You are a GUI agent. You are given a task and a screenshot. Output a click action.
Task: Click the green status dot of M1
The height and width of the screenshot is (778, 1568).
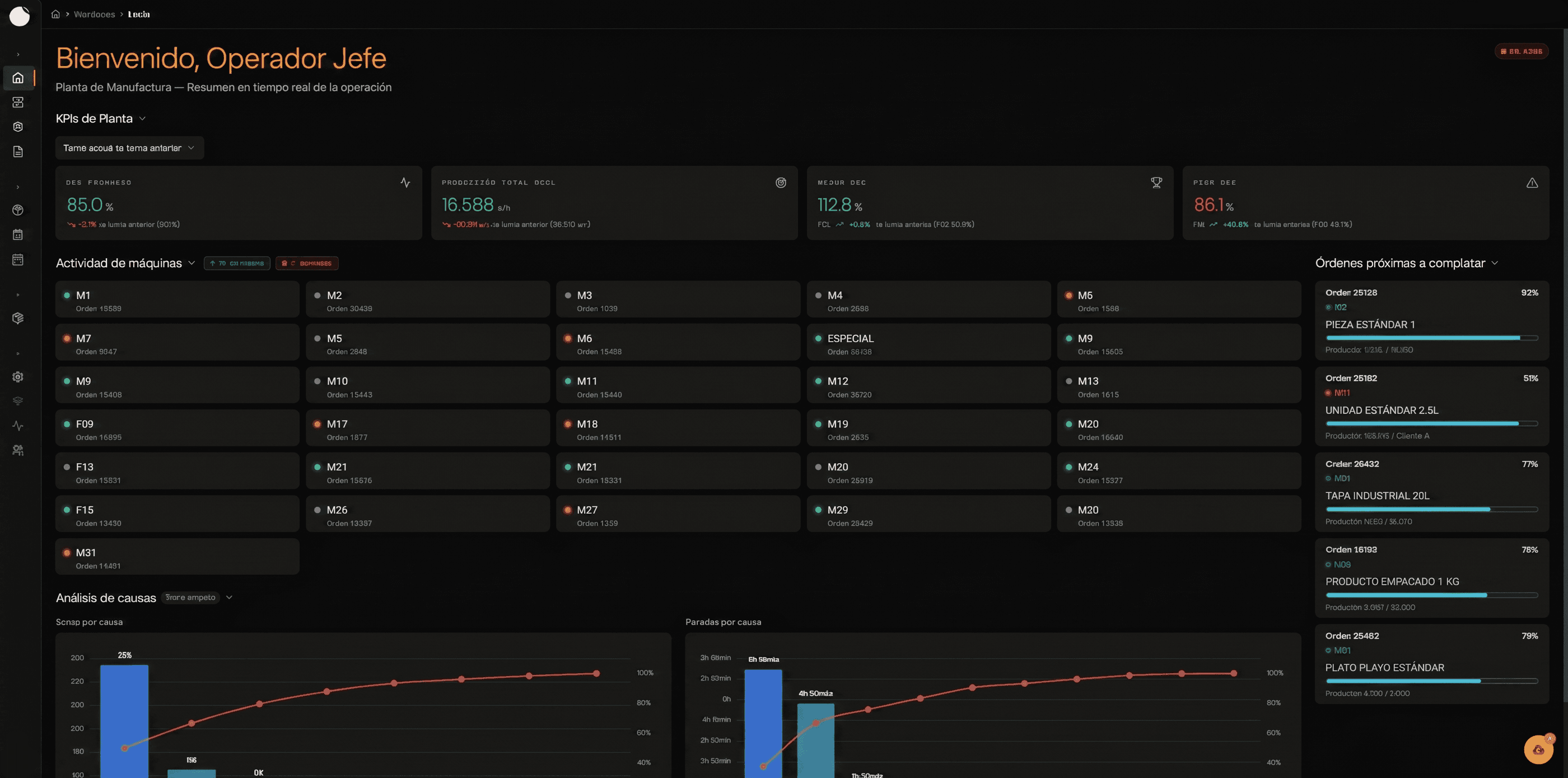67,295
